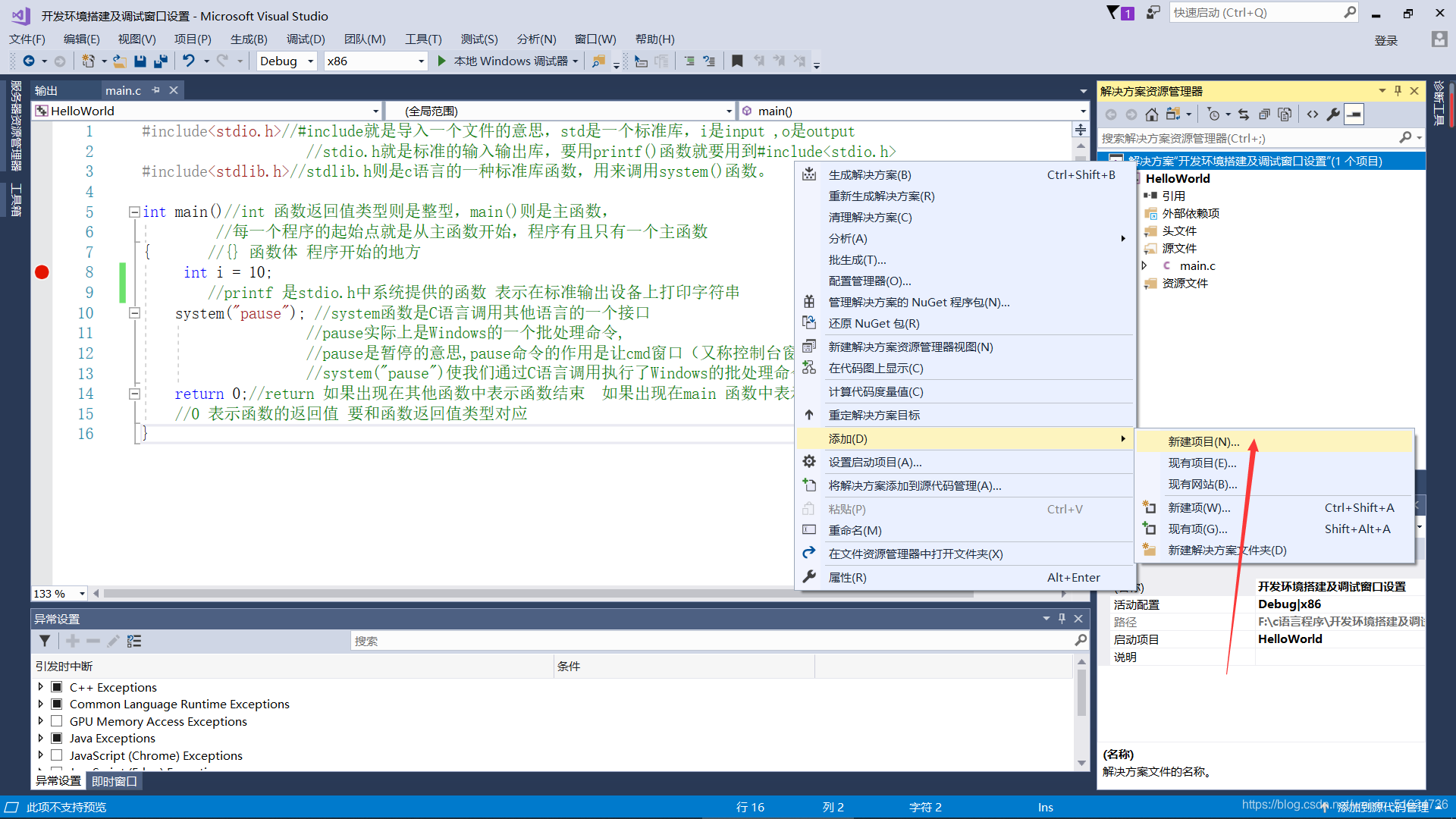Toggle a bookmark with the bookmark icon
1456x819 pixels.
pyautogui.click(x=737, y=61)
